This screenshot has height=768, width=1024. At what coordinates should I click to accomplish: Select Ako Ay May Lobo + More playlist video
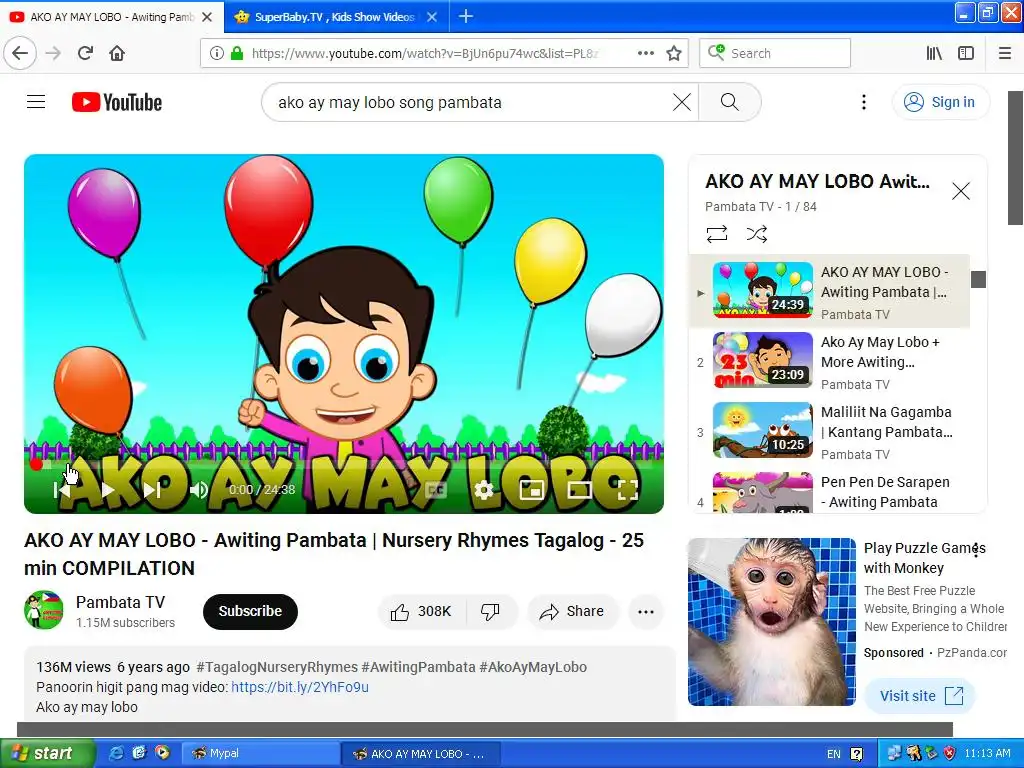tap(829, 362)
